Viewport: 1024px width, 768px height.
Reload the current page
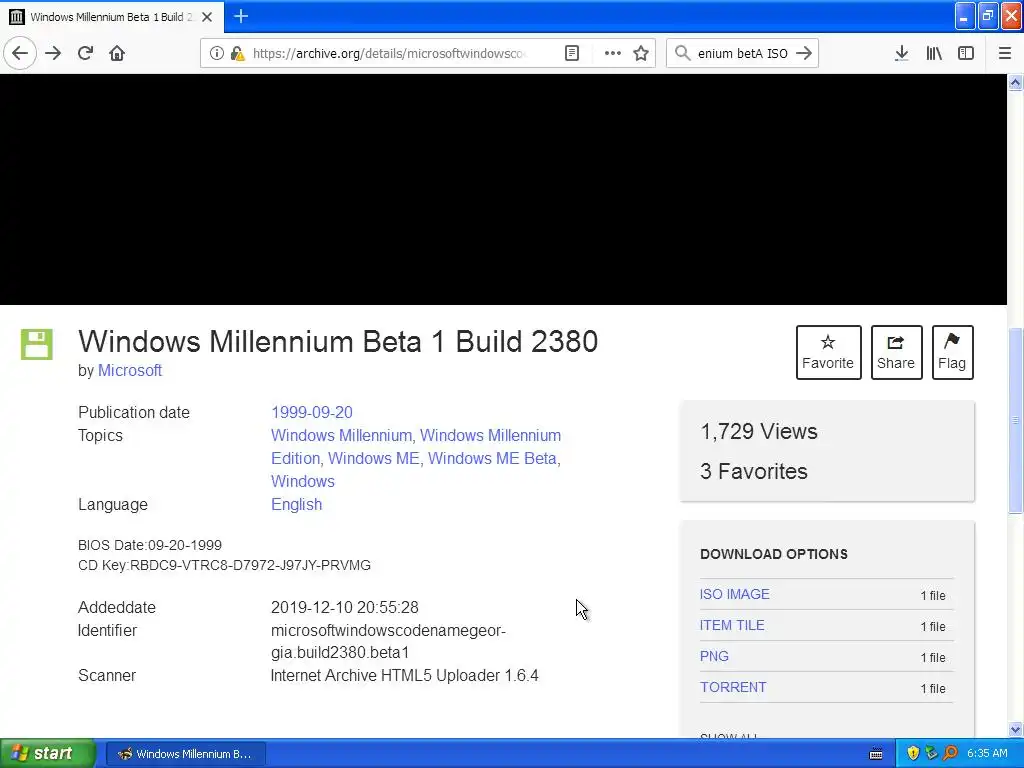(86, 53)
